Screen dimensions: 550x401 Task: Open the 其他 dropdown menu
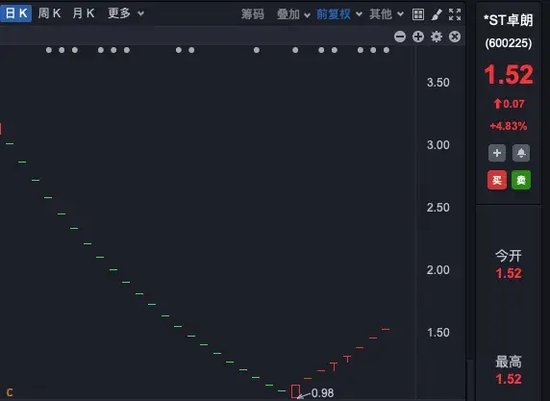click(x=386, y=14)
